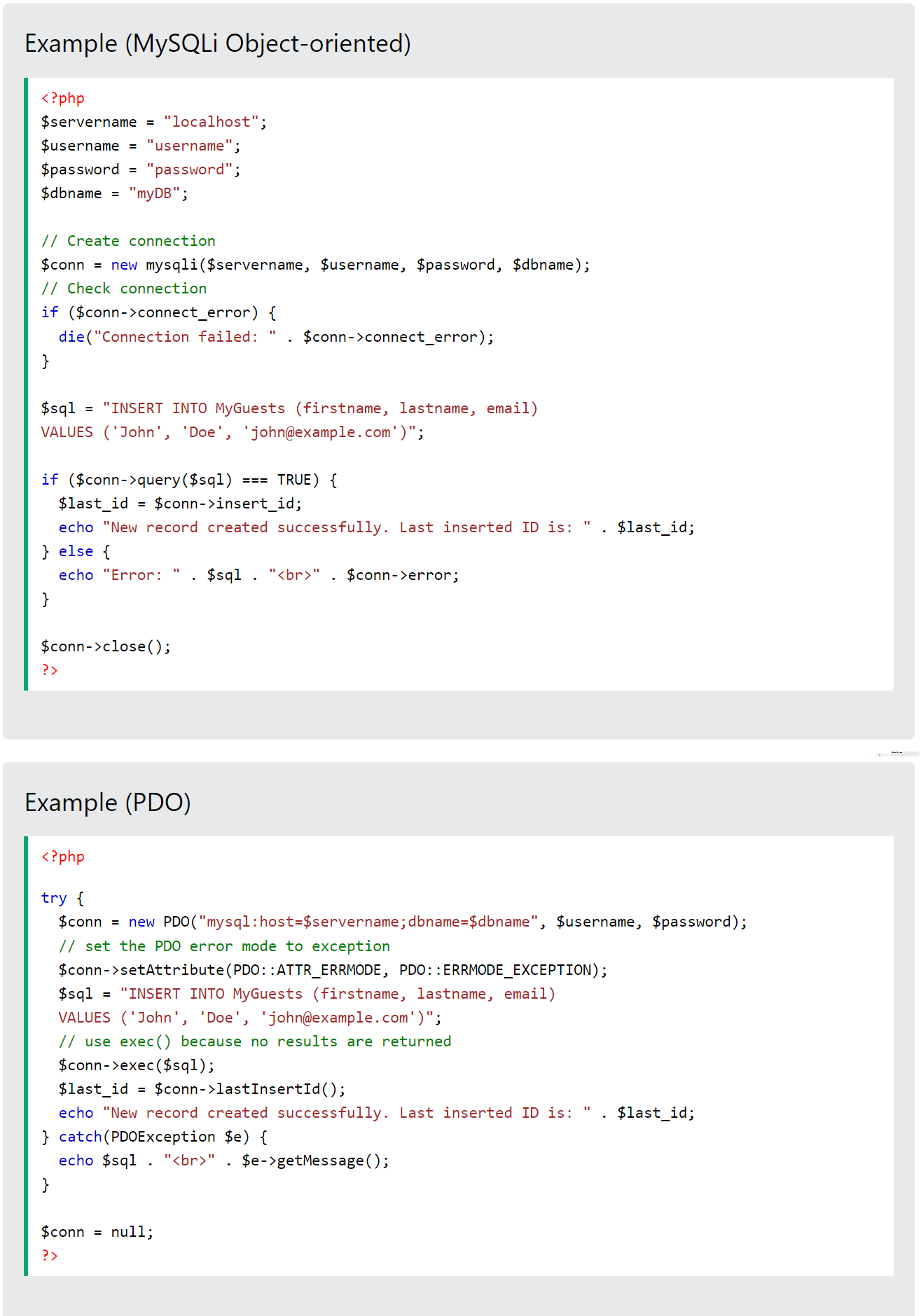Viewport: 921px width, 1316px height.
Task: Click the "// set the PDO error mode" comment
Action: pos(224,946)
